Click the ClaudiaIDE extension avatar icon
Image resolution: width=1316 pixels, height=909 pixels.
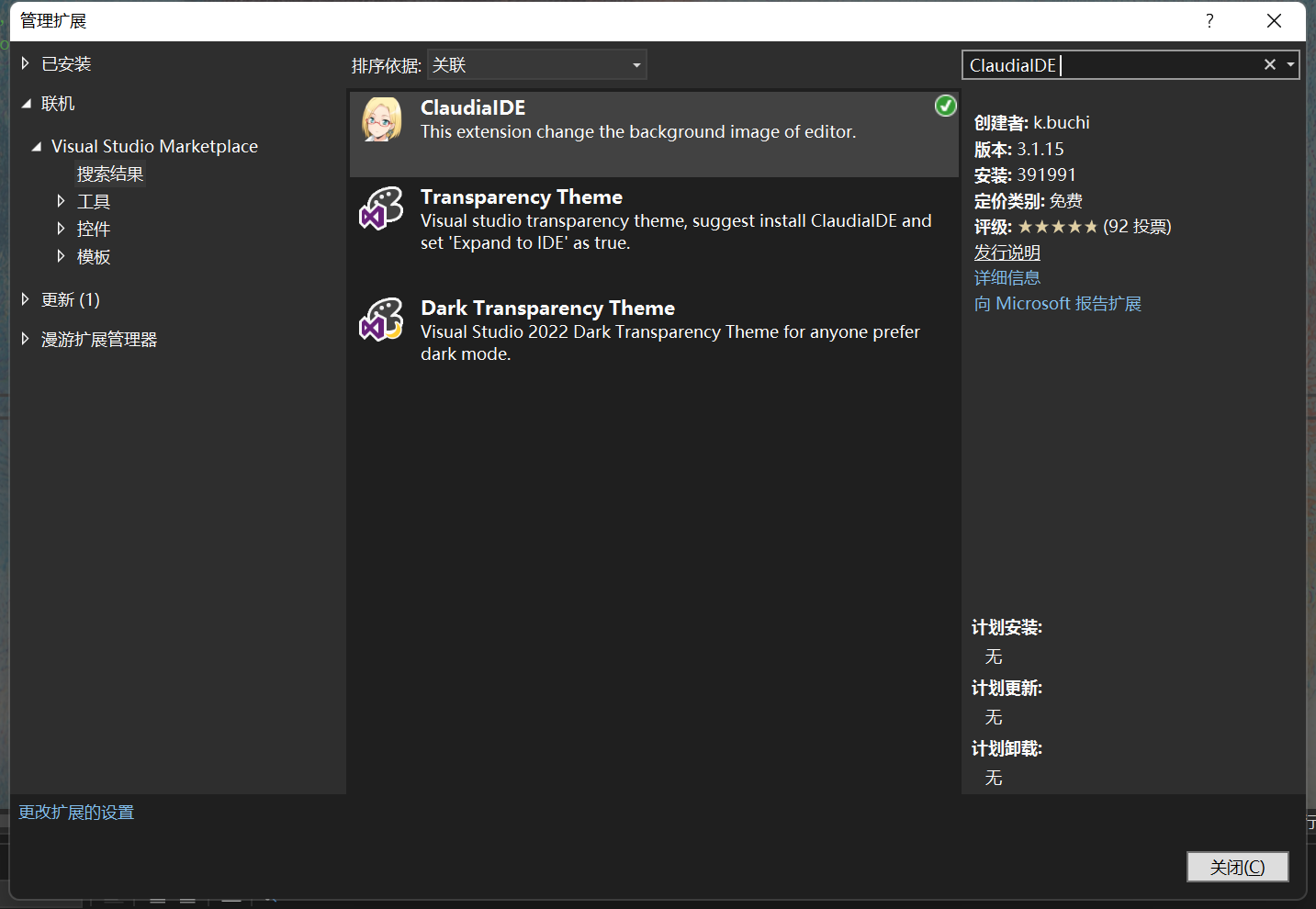tap(381, 119)
